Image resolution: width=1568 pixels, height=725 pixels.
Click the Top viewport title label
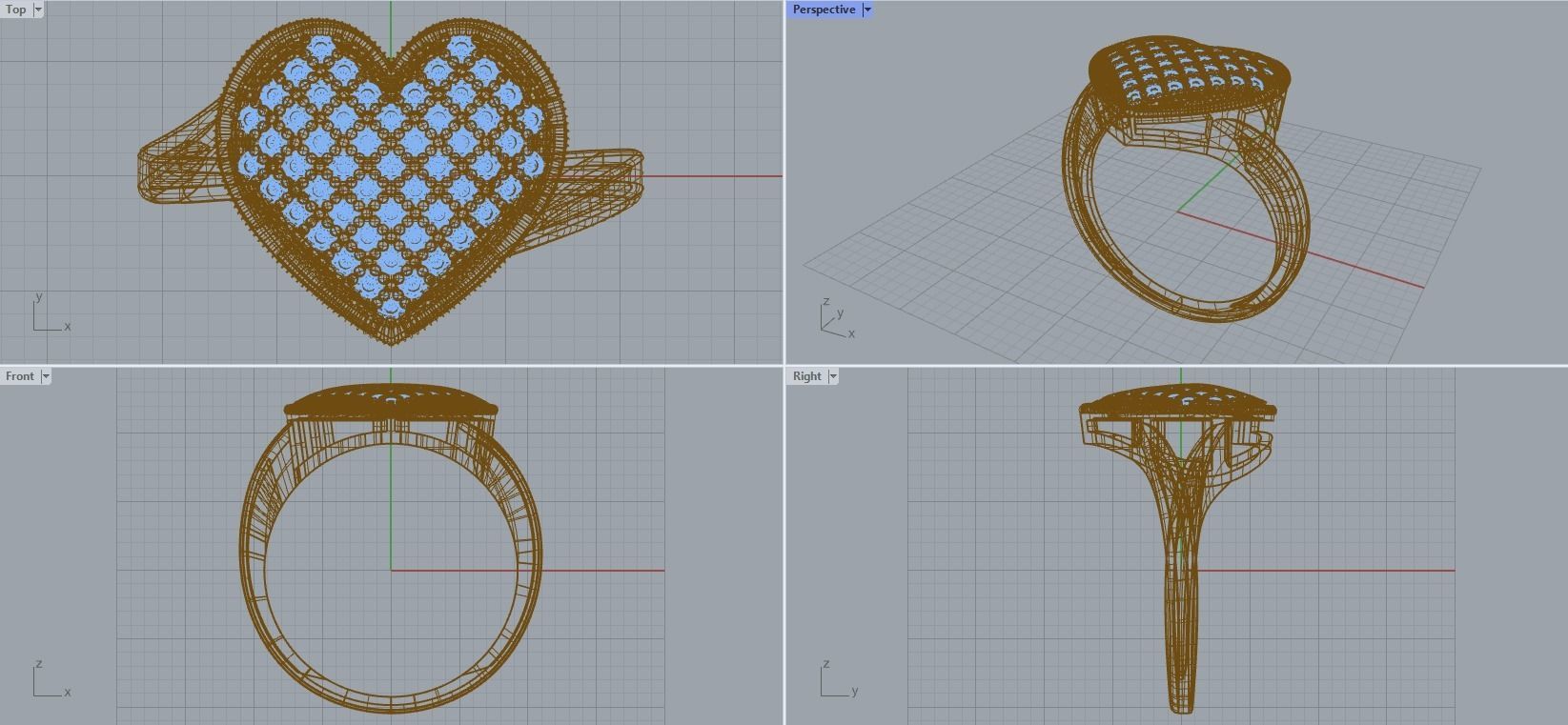[x=16, y=10]
